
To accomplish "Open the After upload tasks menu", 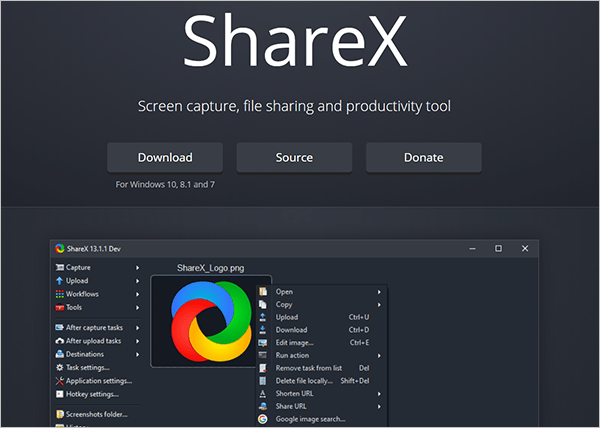I will [100, 341].
